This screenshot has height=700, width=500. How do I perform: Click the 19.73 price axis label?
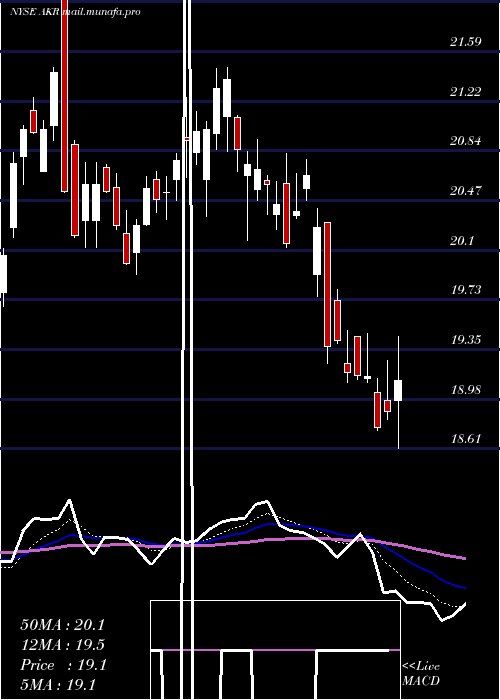tap(466, 291)
